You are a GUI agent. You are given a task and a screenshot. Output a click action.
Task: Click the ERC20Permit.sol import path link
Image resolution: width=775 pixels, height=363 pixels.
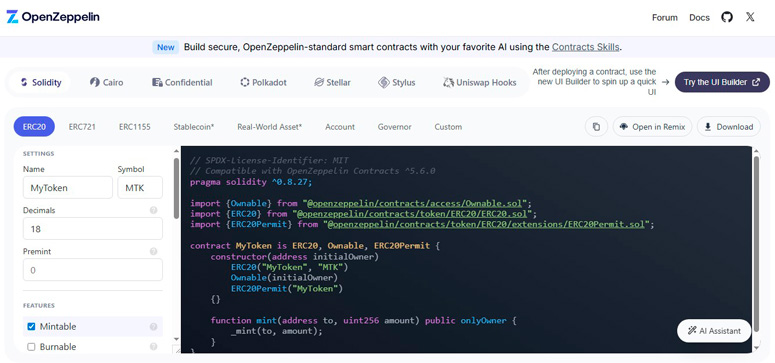487,224
